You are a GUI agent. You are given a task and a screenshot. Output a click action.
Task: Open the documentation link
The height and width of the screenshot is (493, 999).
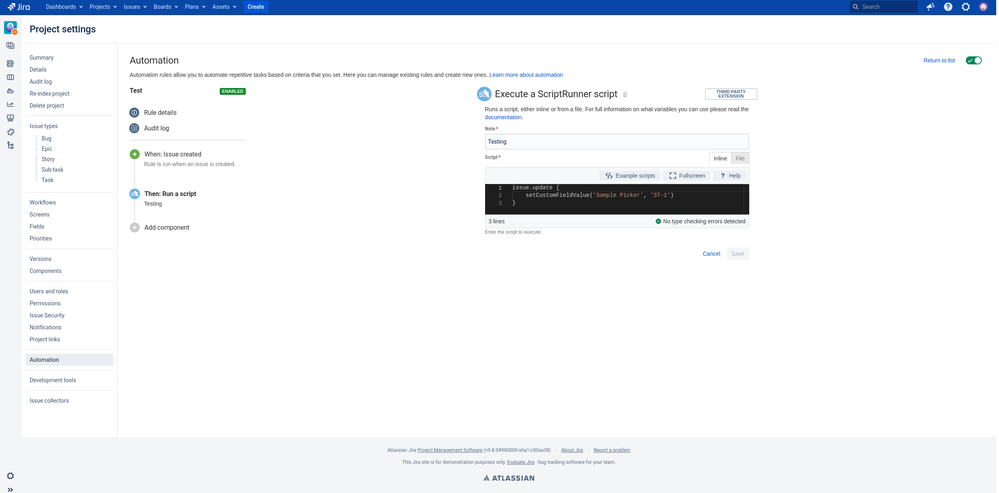tap(503, 117)
